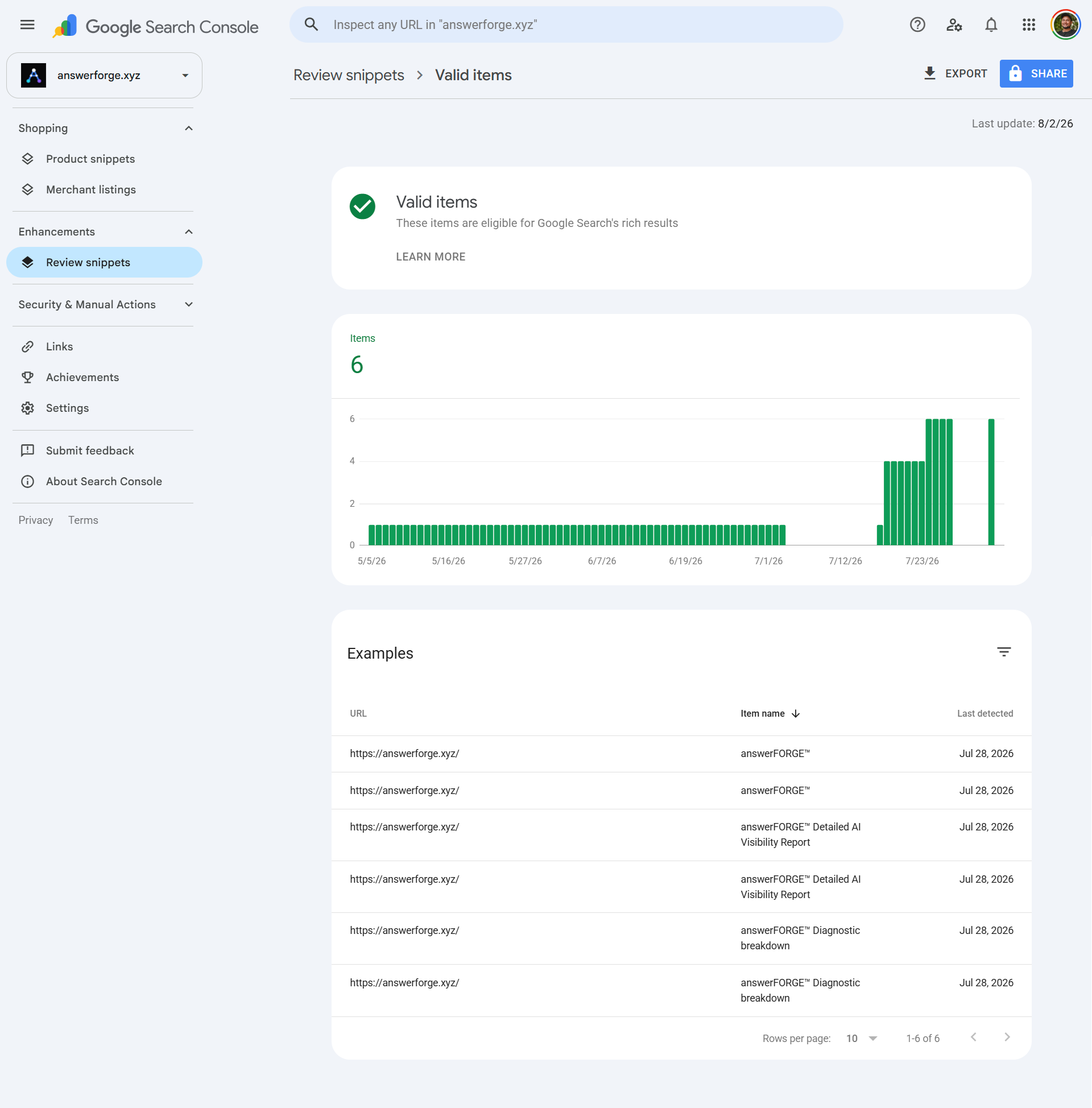Select Review snippets in sidebar

tap(104, 263)
